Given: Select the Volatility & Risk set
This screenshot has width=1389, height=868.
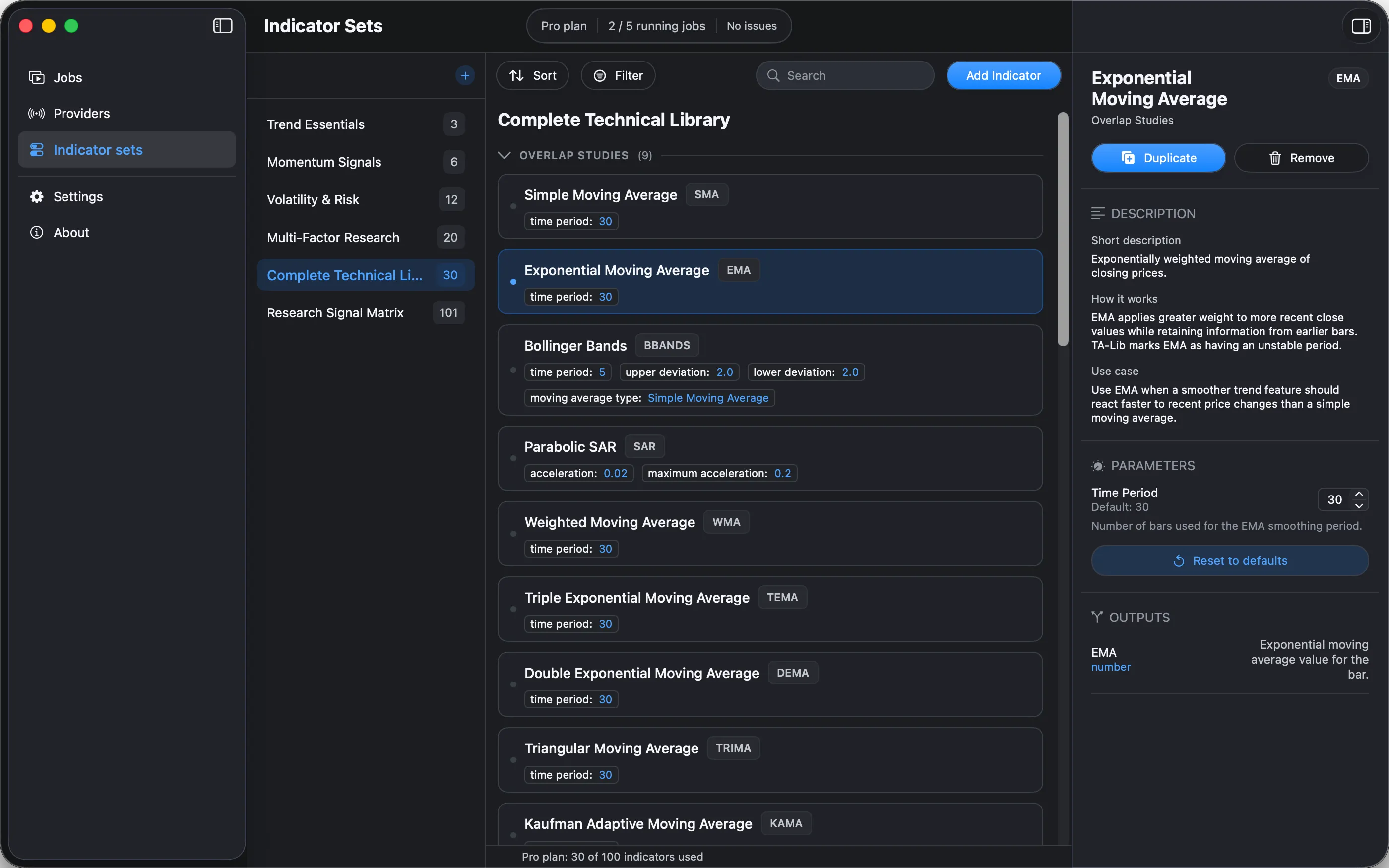Looking at the screenshot, I should (x=366, y=200).
